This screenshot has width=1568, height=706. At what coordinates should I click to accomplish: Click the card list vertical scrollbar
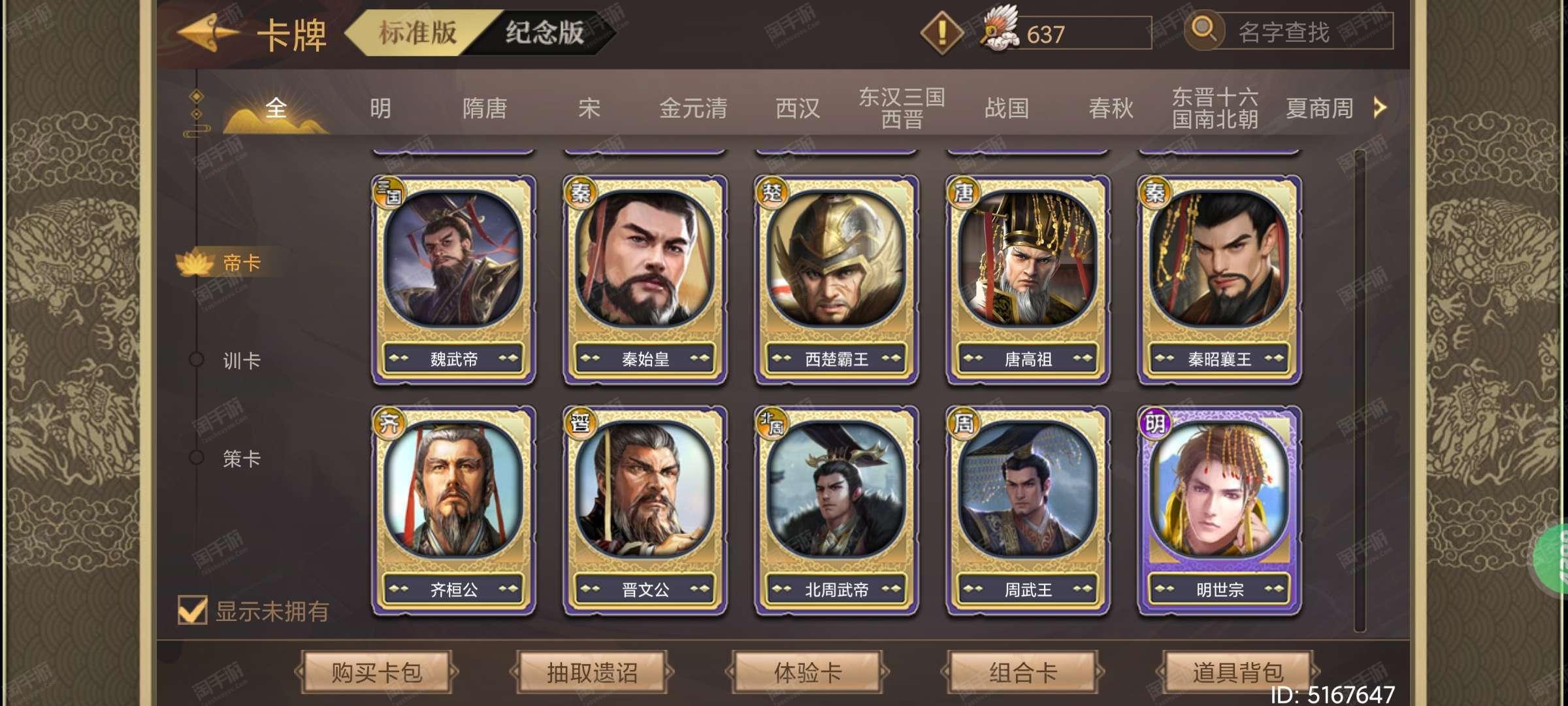click(1360, 391)
